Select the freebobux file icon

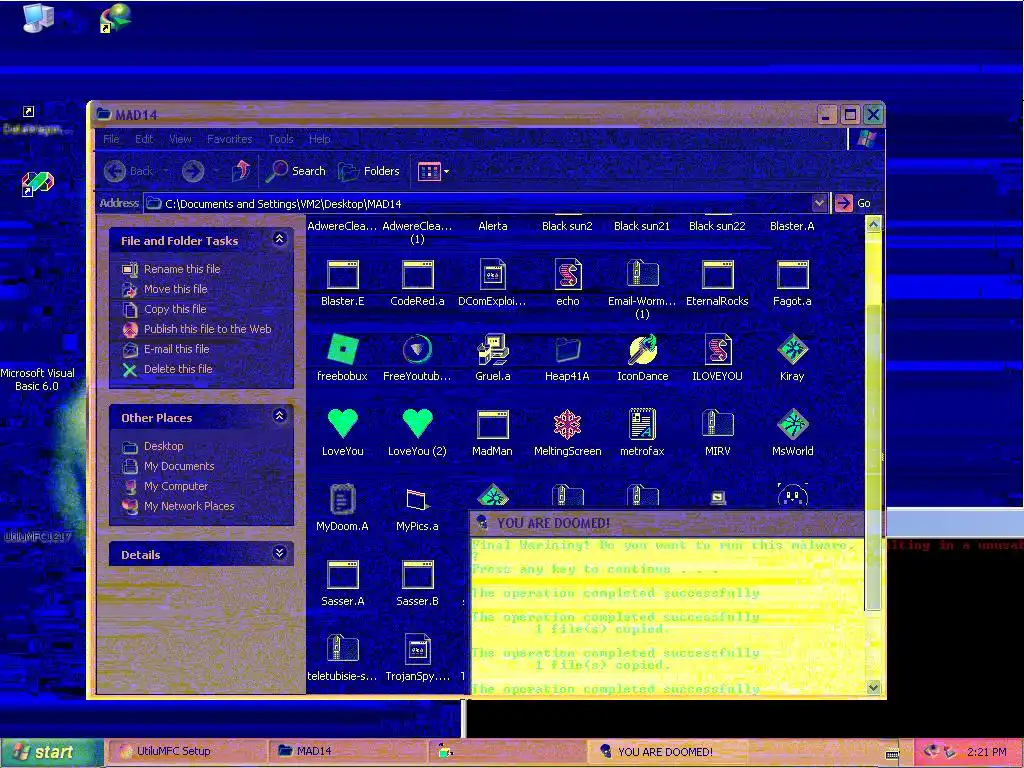click(x=343, y=349)
